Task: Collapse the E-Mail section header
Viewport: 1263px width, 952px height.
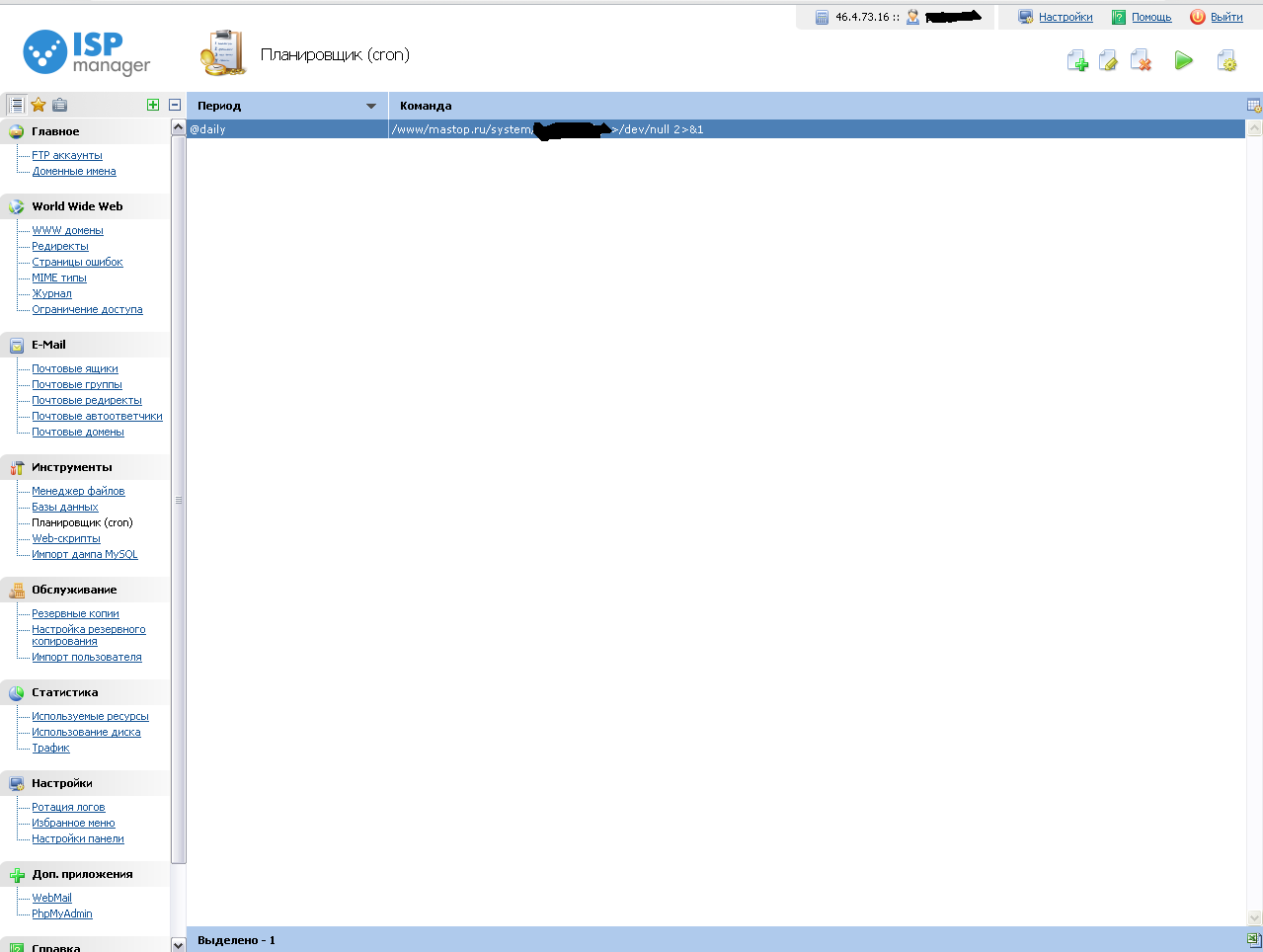Action: 48,345
